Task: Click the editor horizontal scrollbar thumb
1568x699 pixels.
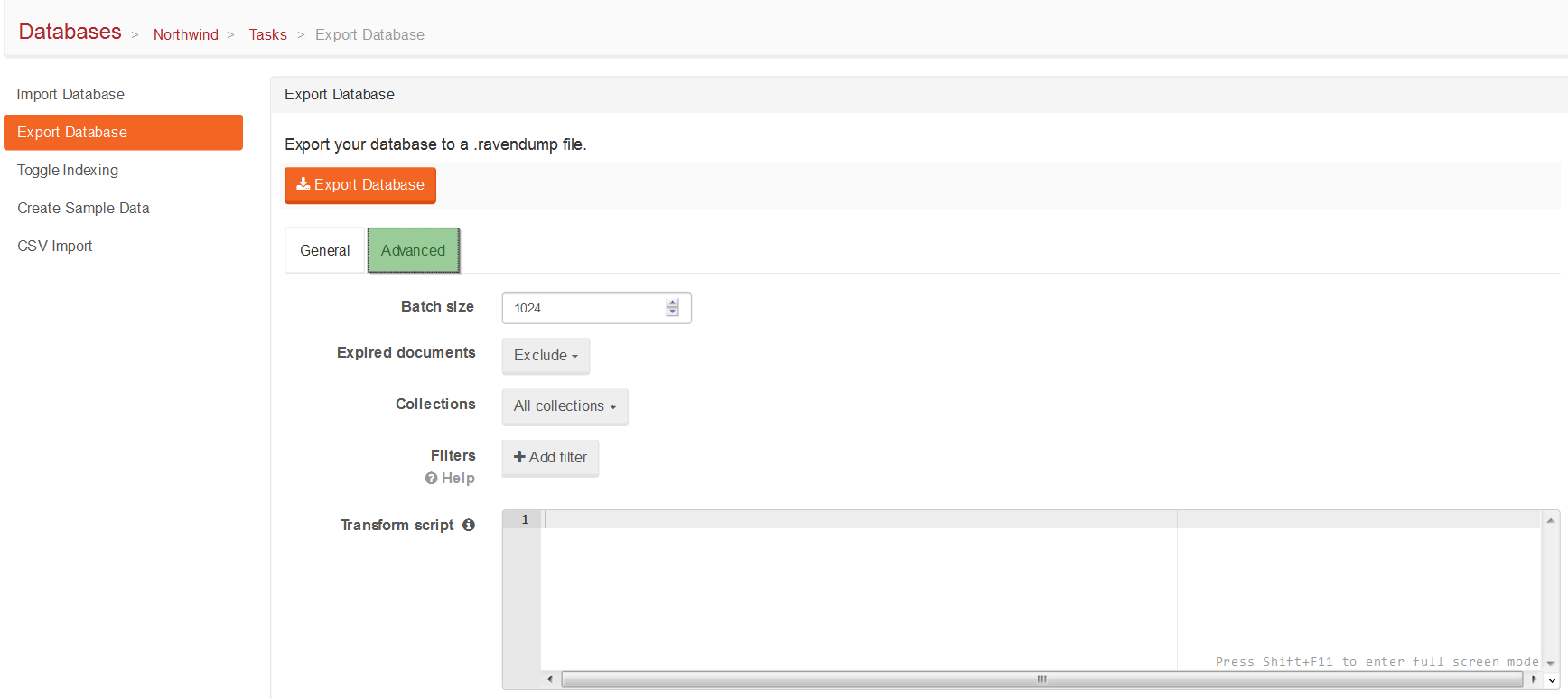Action: [1041, 679]
